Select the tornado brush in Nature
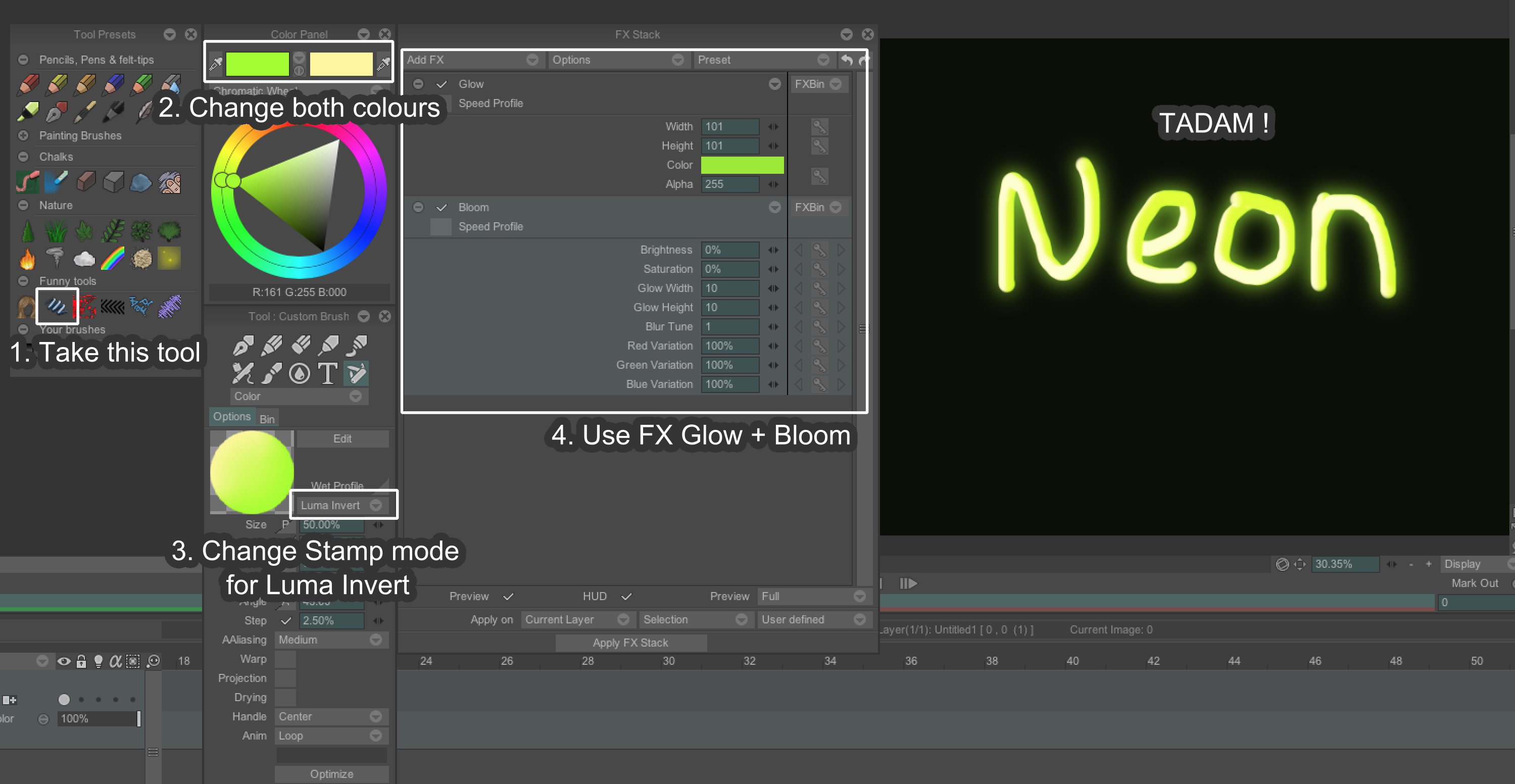The image size is (1515, 784). pos(56,258)
